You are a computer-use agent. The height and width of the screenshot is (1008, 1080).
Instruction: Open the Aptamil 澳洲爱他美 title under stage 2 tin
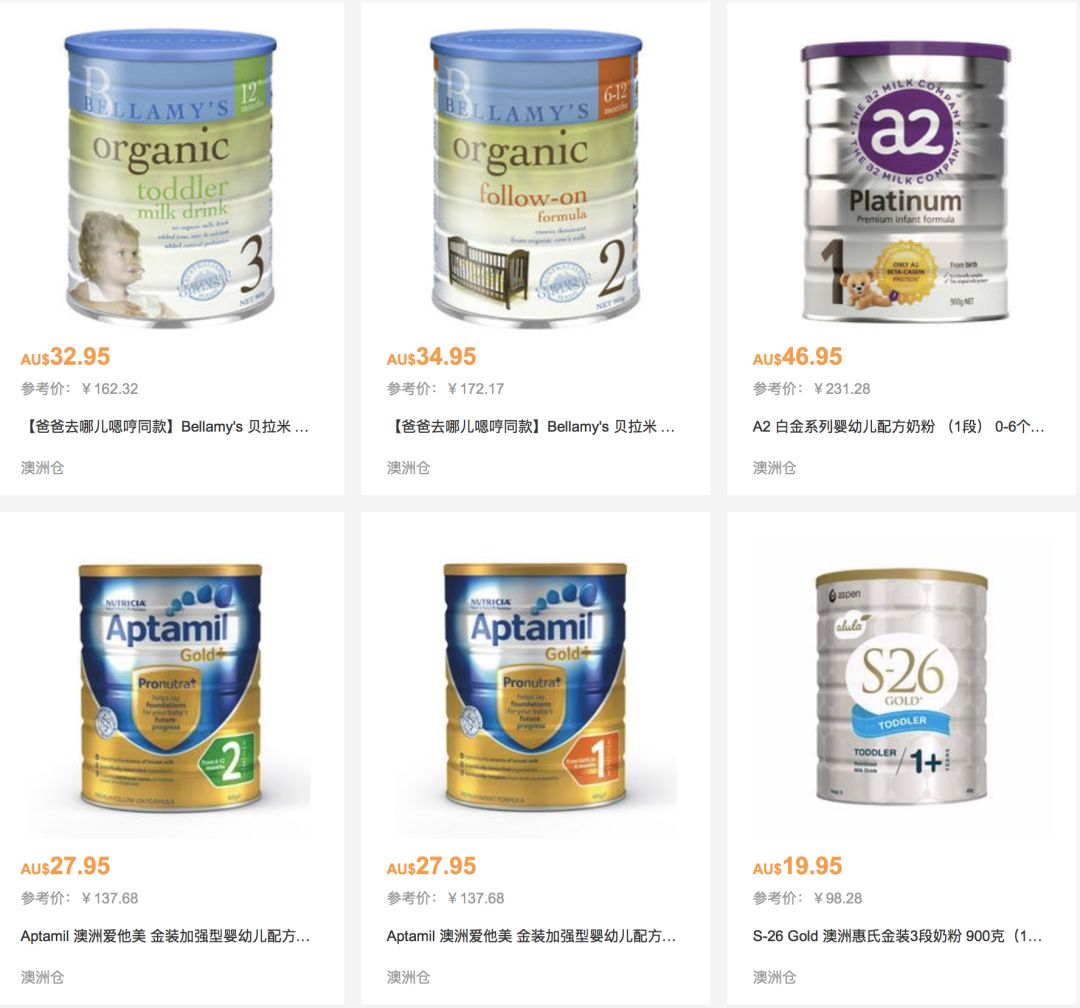[x=165, y=936]
